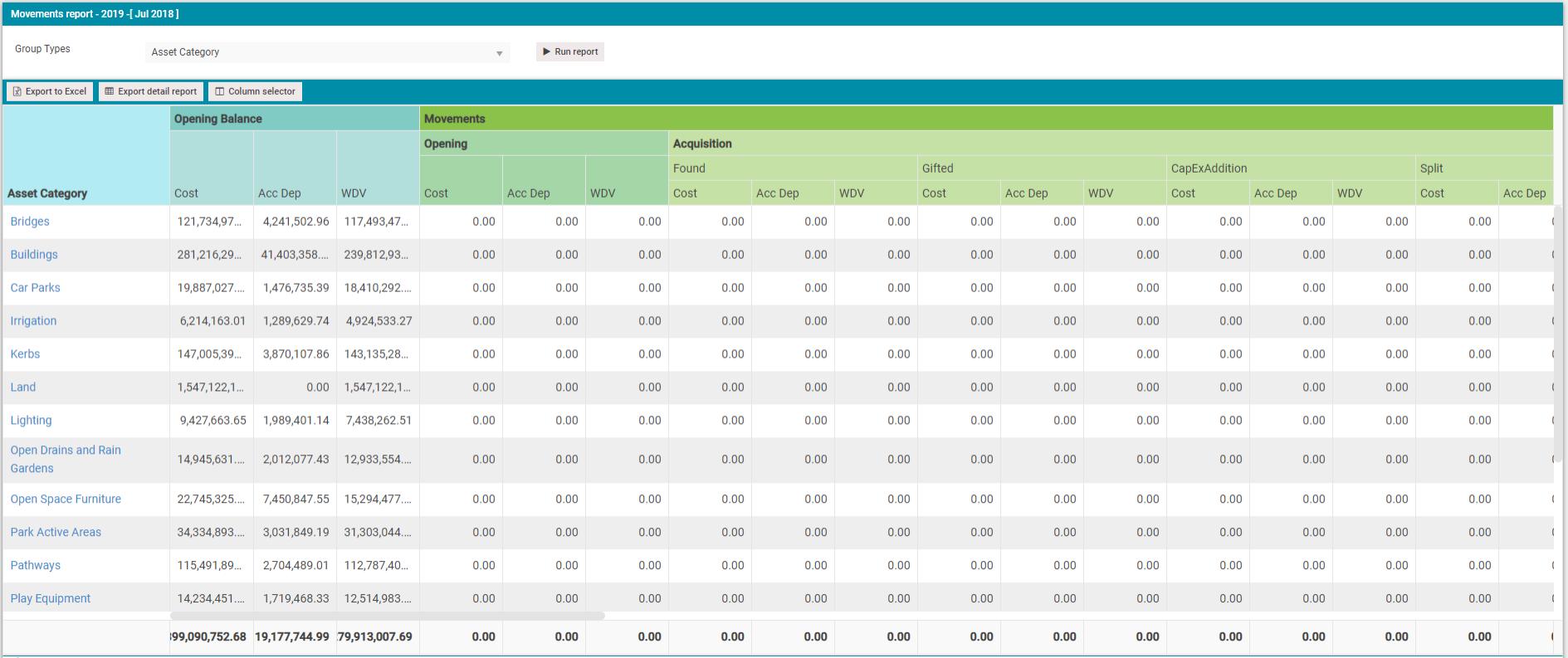The image size is (1568, 658).
Task: Open the Buildings category link
Action: pyautogui.click(x=34, y=255)
